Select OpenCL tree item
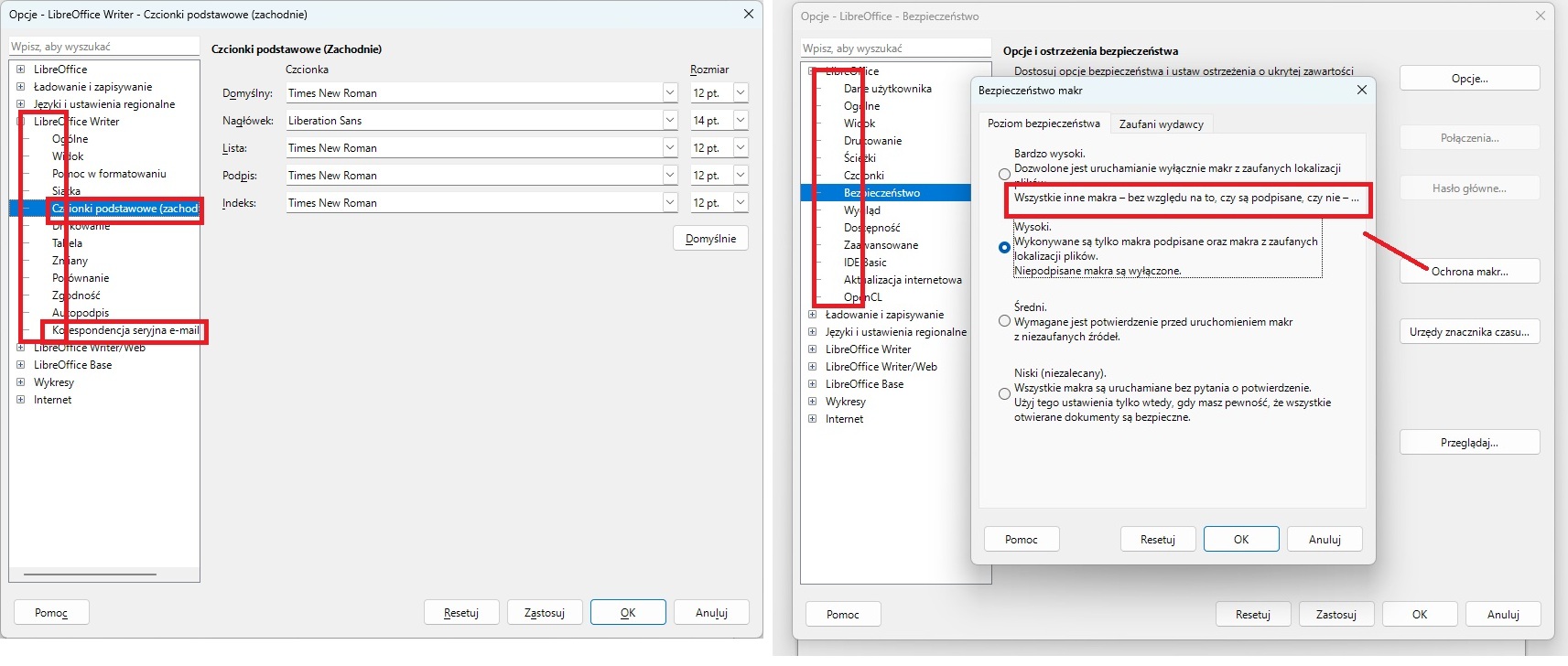This screenshot has width=1568, height=666. click(863, 297)
